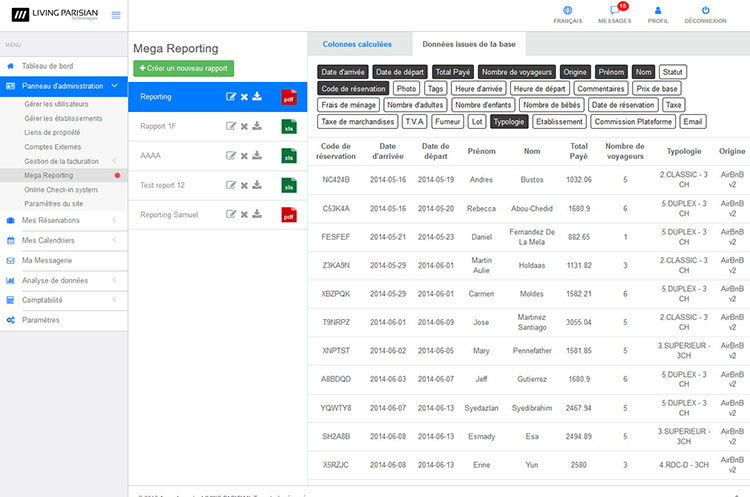Click the hamburger menu icon
This screenshot has height=497, width=750.
pyautogui.click(x=116, y=15)
